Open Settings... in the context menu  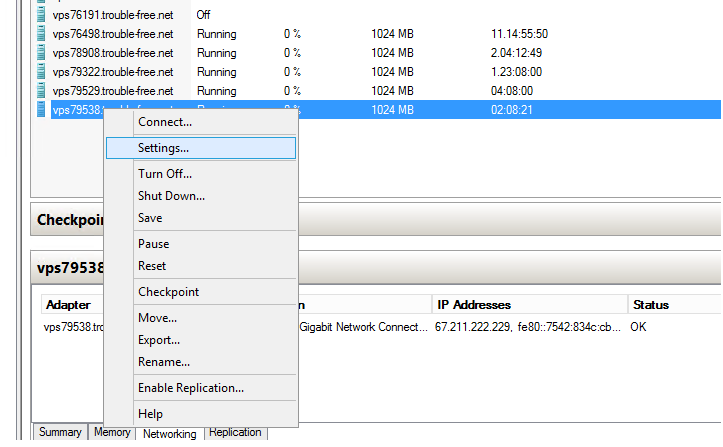coord(201,148)
